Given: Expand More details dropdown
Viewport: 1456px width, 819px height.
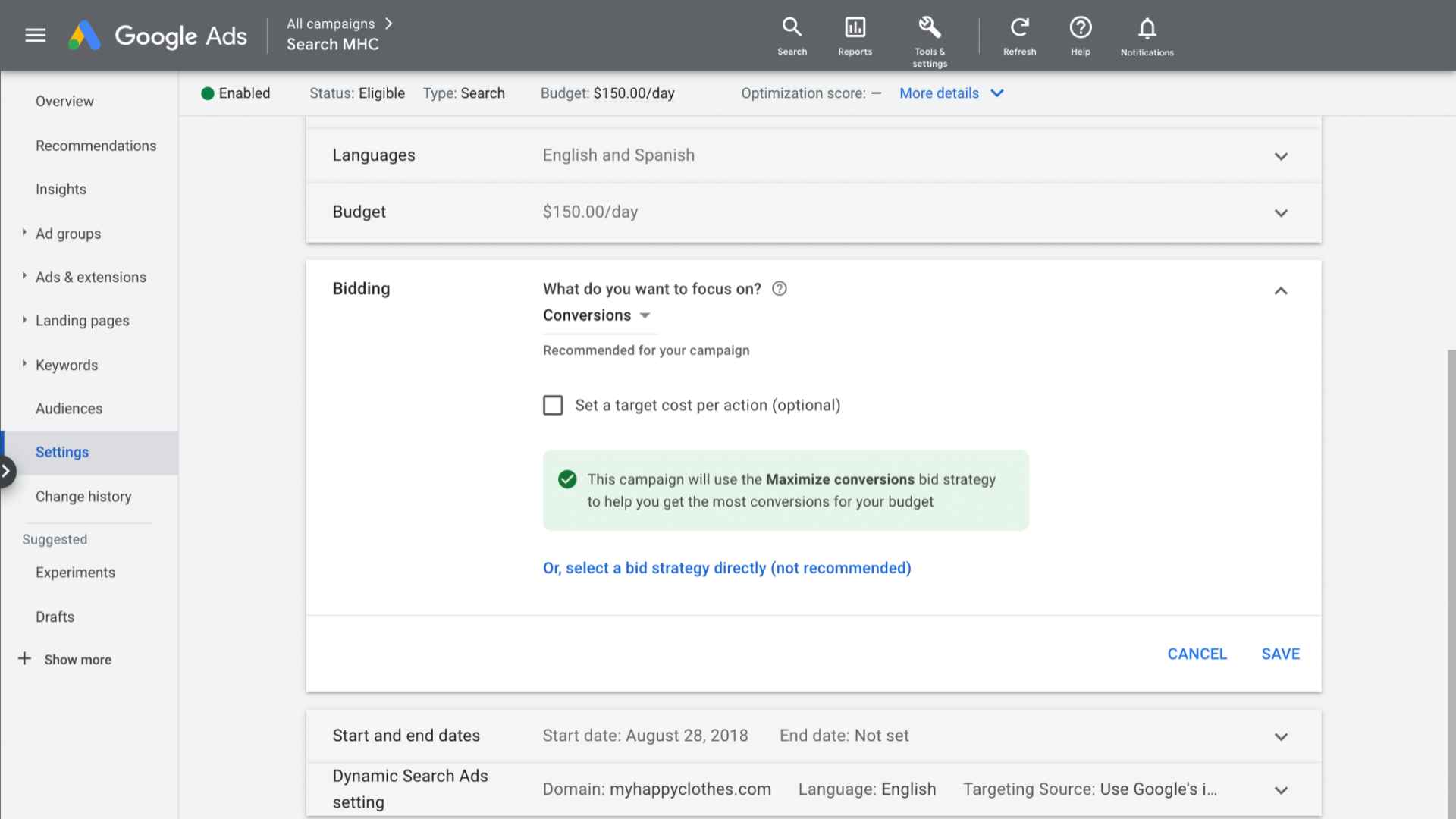Looking at the screenshot, I should 952,93.
